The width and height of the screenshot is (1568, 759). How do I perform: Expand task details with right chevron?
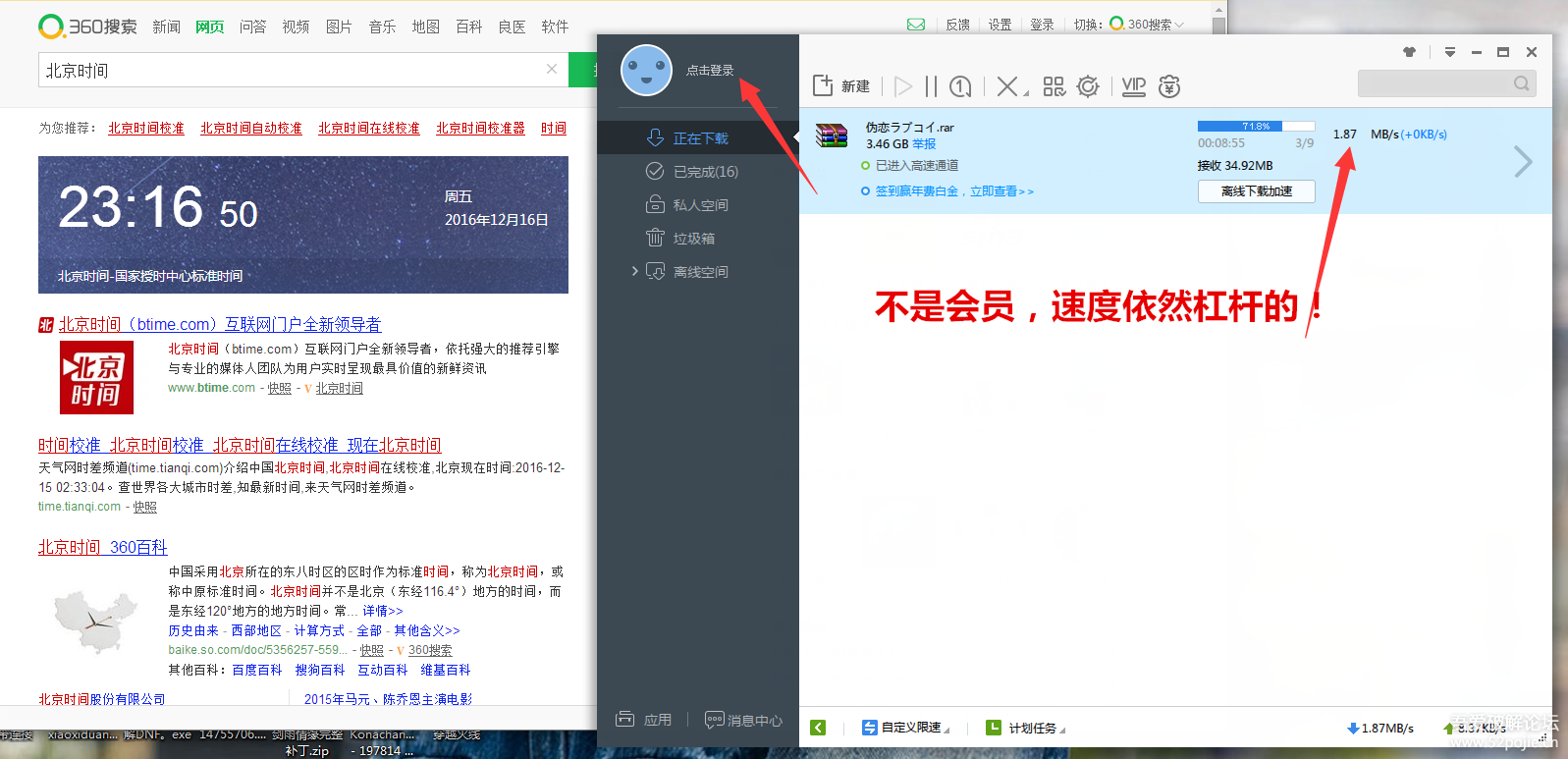1523,161
